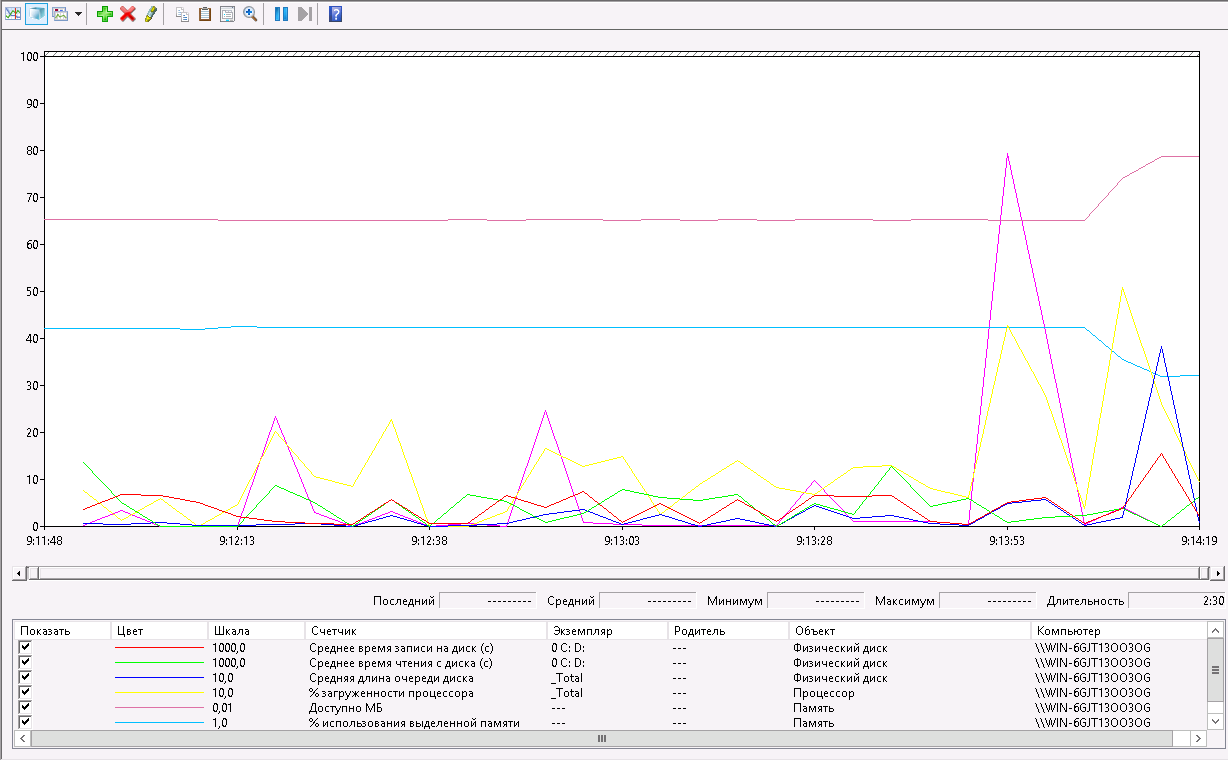Screen dimensions: 1228x761
Task: Delete selected counter with red X icon
Action: (128, 14)
